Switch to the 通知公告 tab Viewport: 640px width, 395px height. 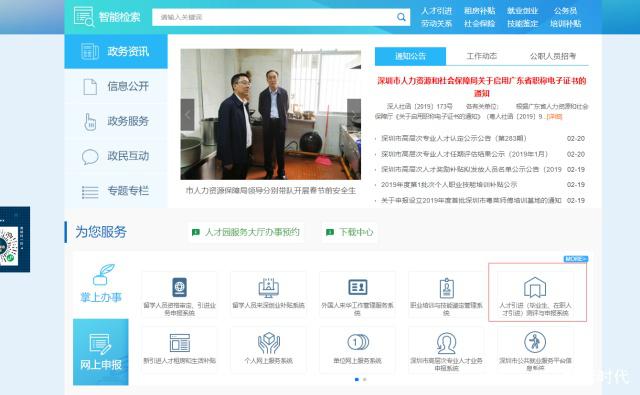pos(410,56)
